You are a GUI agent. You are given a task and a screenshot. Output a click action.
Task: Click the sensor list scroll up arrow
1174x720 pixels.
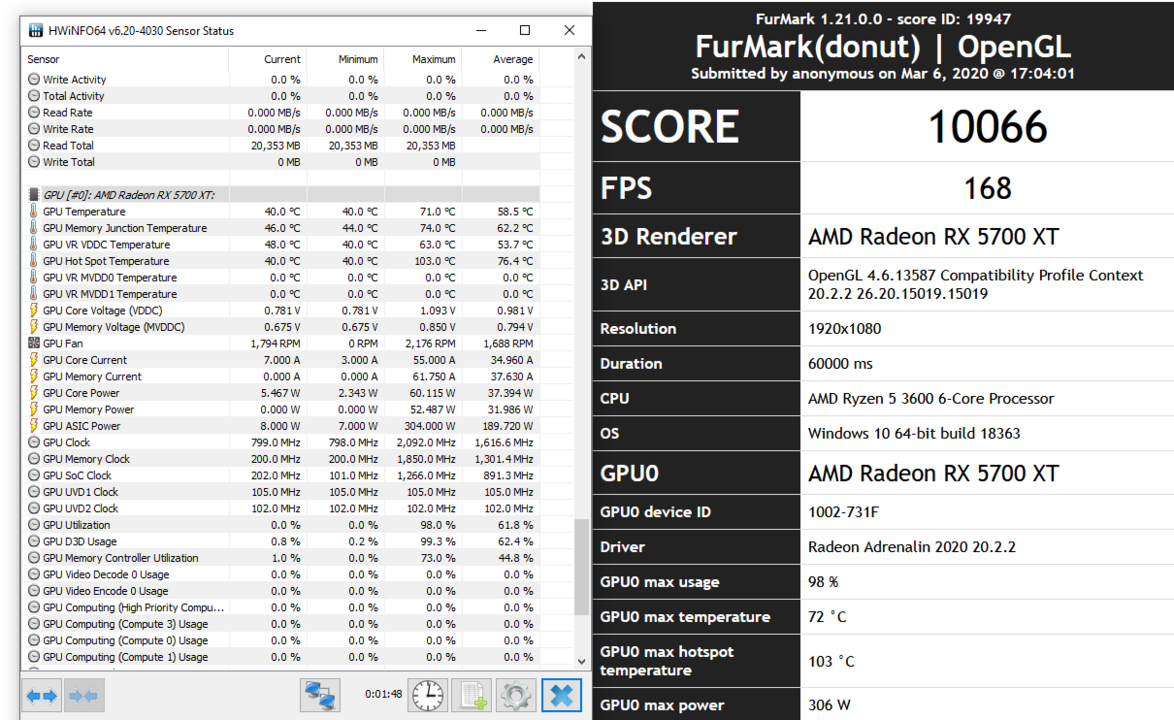[x=582, y=57]
